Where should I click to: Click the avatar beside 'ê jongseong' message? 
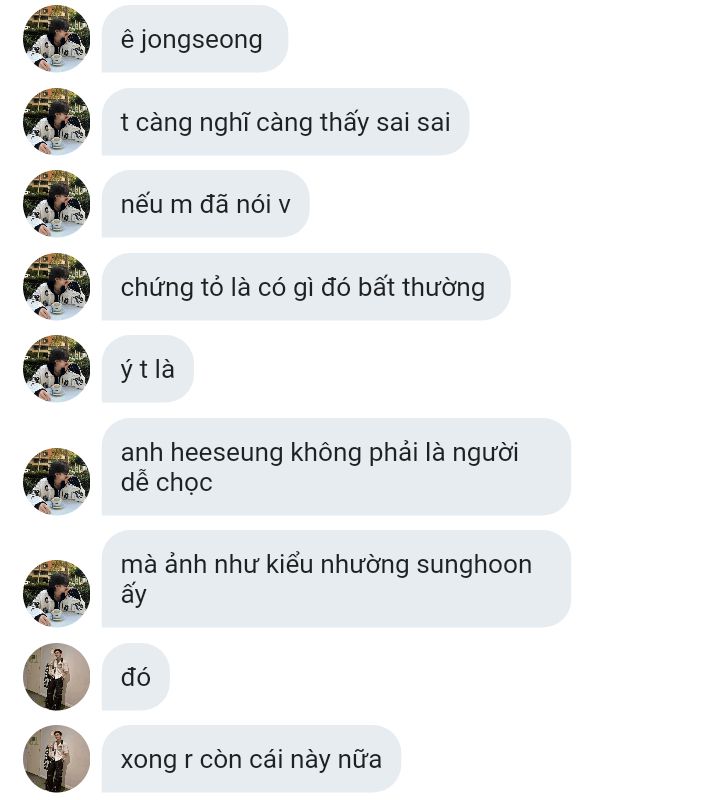(x=56, y=39)
